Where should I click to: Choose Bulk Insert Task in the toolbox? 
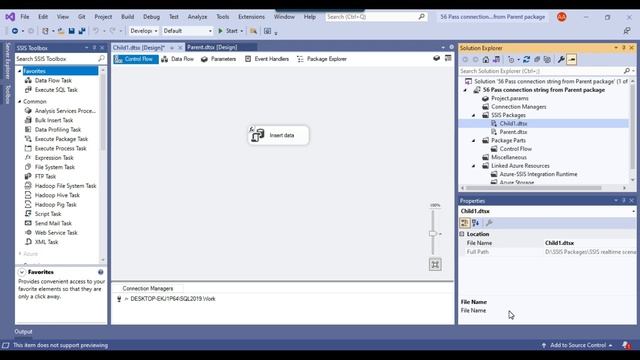pyautogui.click(x=54, y=120)
